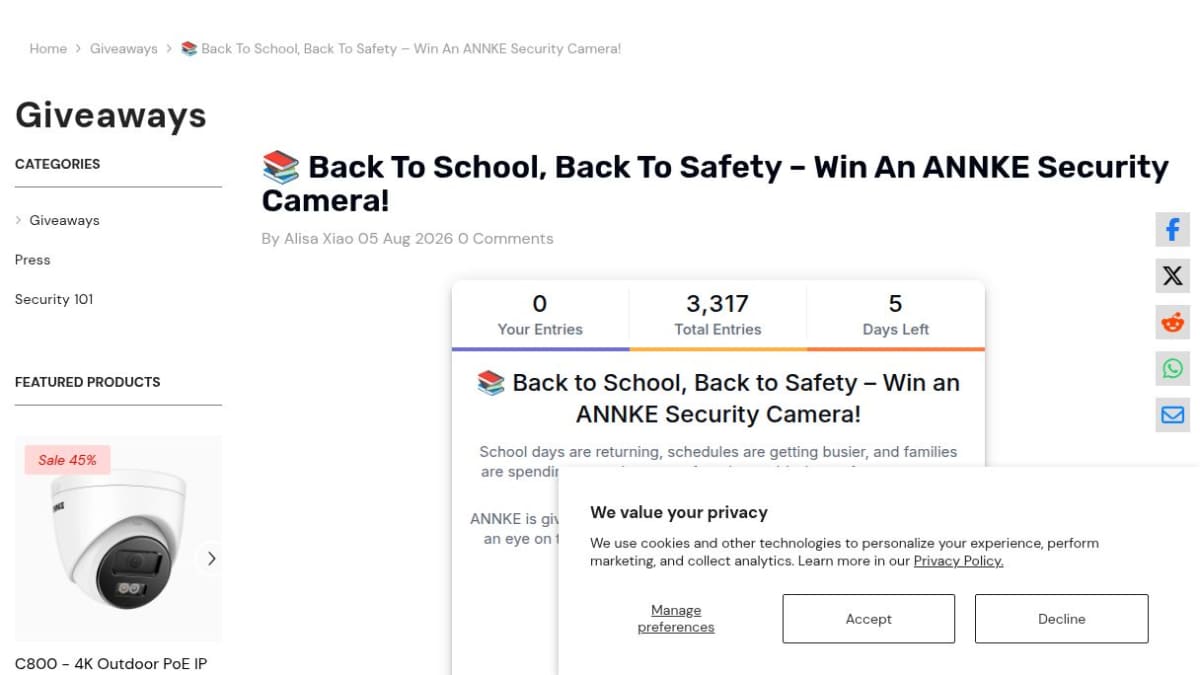Open the Press category
This screenshot has height=675, width=1200.
[x=32, y=260]
